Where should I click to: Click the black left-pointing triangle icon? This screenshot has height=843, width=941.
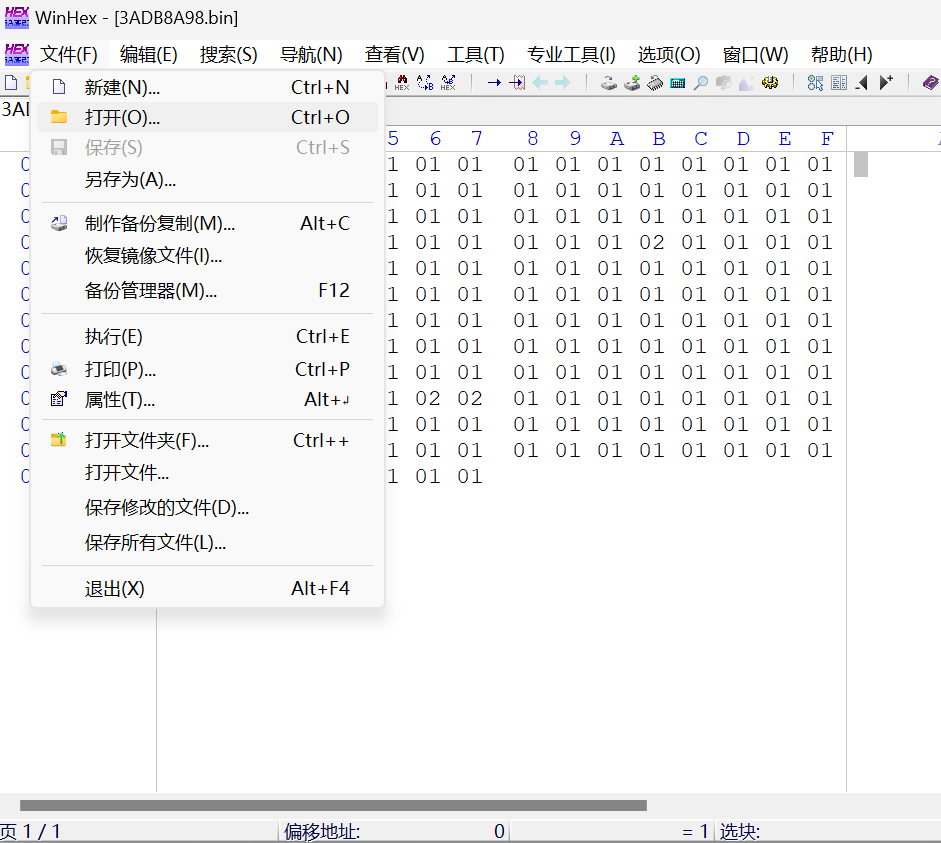(862, 83)
